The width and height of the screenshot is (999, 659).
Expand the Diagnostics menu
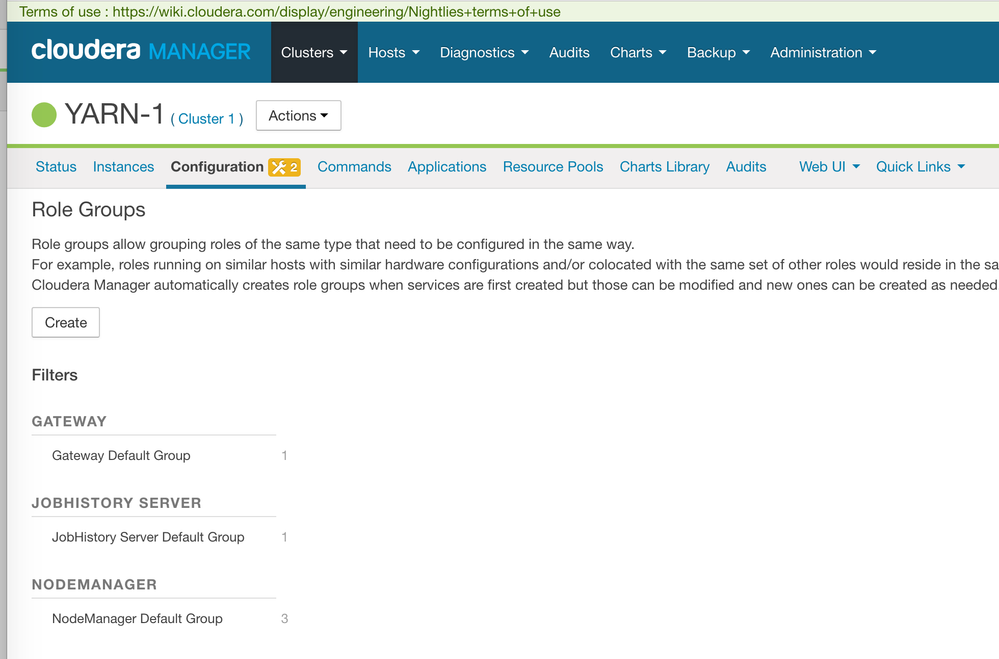[x=484, y=52]
